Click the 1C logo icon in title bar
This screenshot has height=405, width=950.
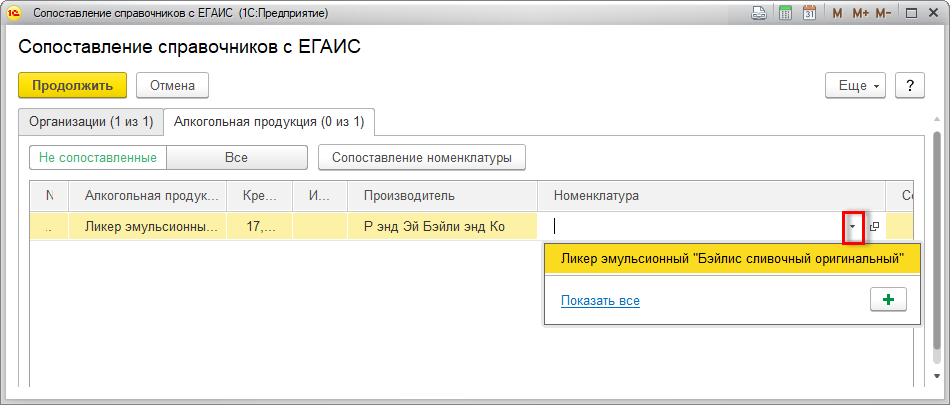coord(15,14)
